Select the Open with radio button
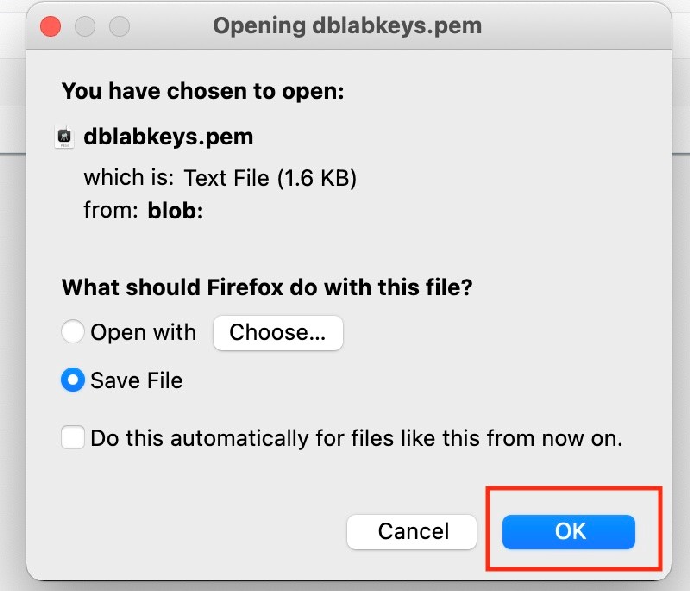This screenshot has width=690, height=591. click(73, 333)
